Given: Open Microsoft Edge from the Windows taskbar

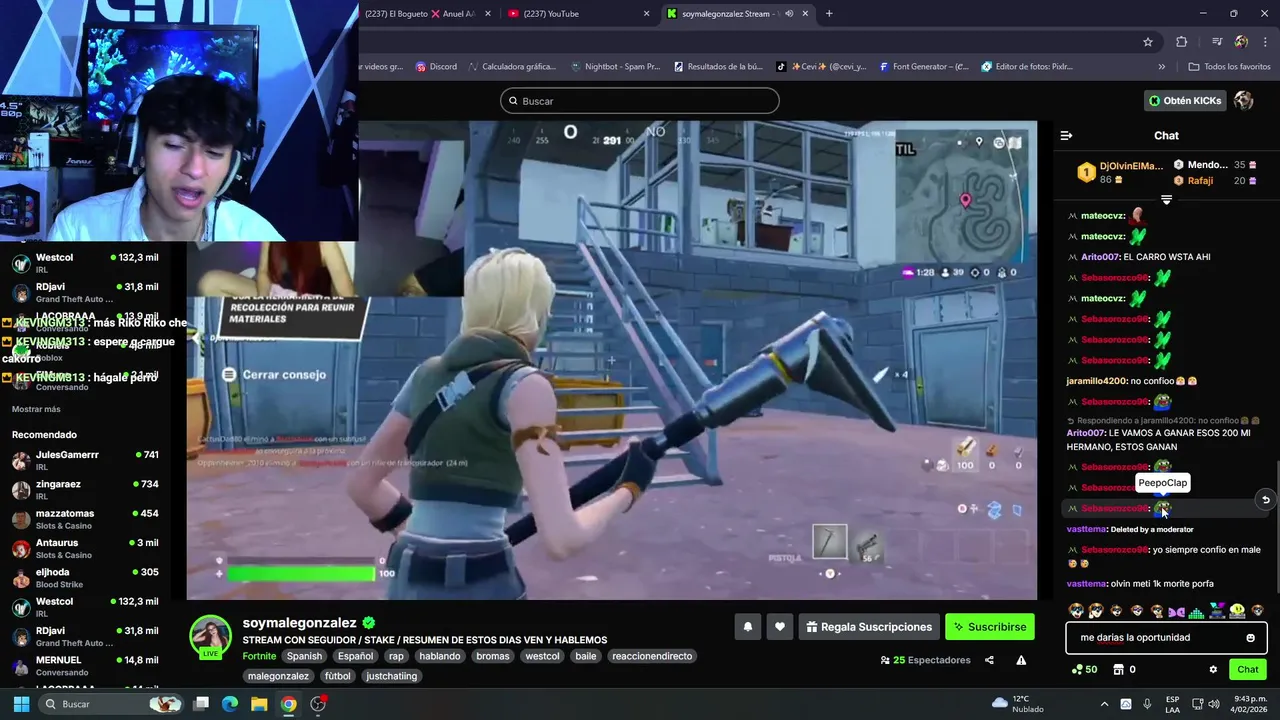Looking at the screenshot, I should pos(230,704).
